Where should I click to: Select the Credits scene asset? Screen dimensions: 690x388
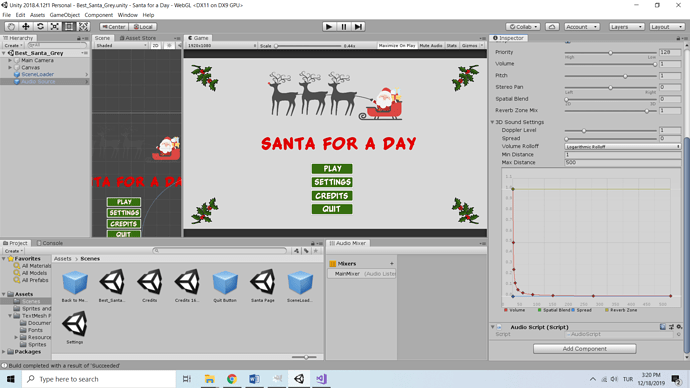pyautogui.click(x=150, y=286)
